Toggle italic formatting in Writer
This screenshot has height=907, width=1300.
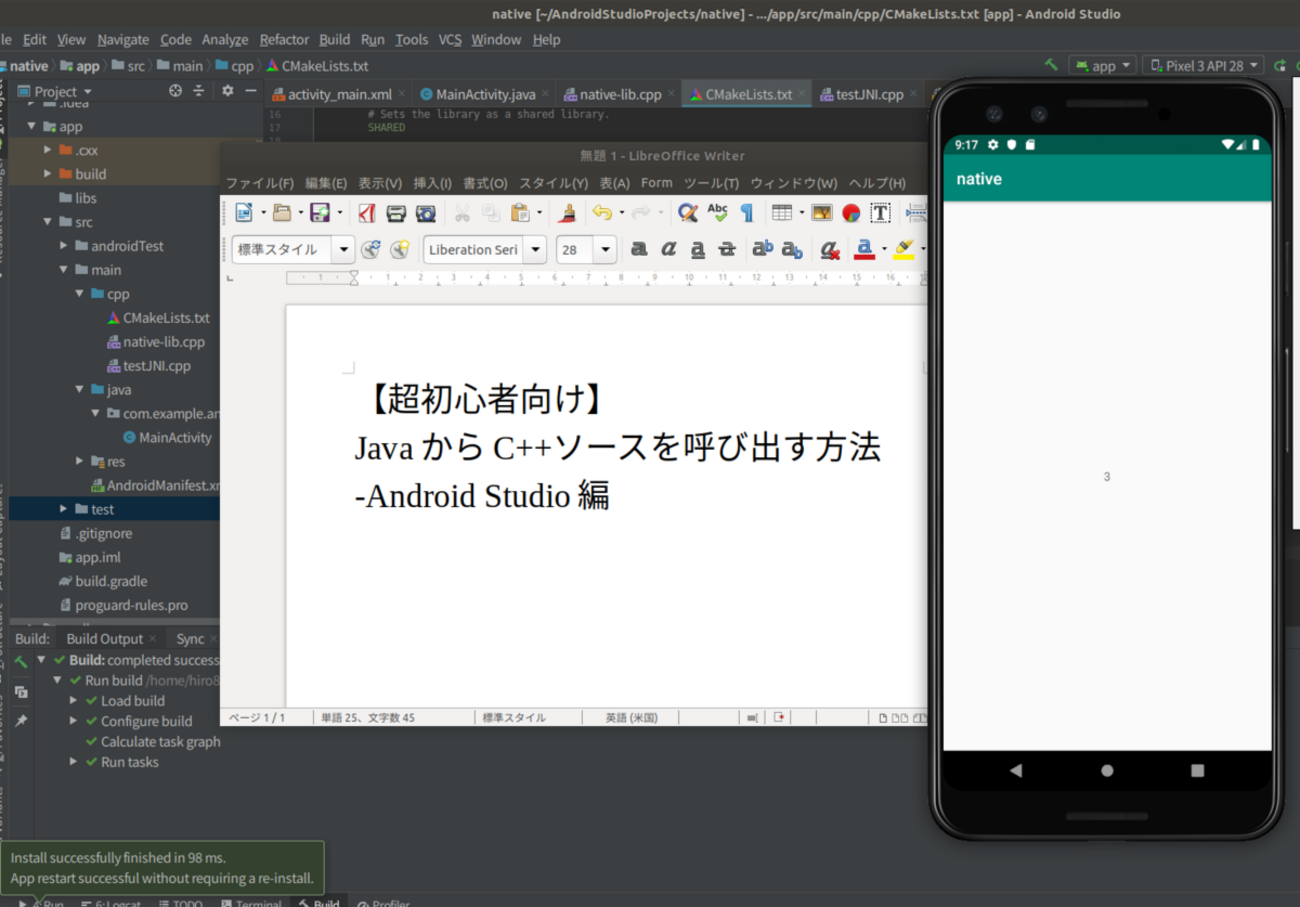click(x=669, y=249)
